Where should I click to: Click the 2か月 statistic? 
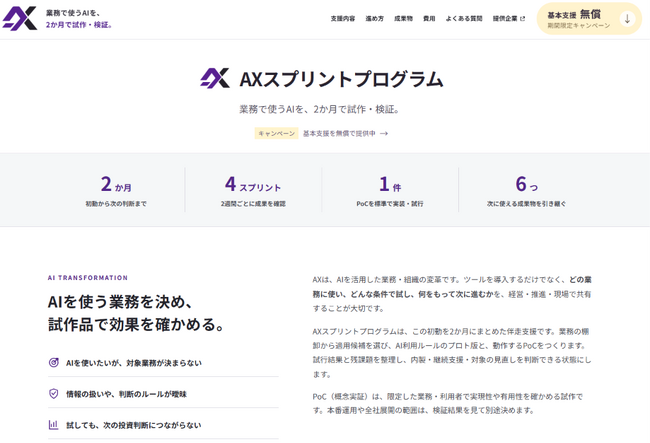(x=116, y=184)
